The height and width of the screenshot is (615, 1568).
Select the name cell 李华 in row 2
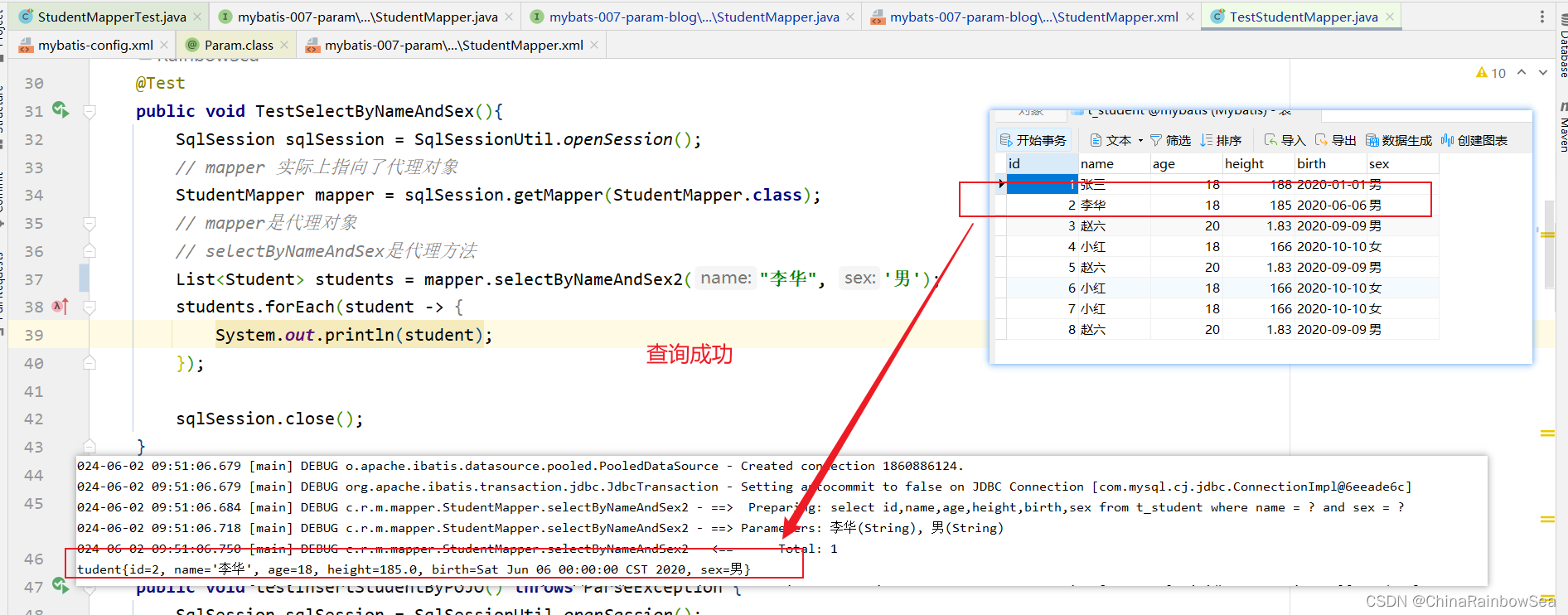click(1114, 205)
